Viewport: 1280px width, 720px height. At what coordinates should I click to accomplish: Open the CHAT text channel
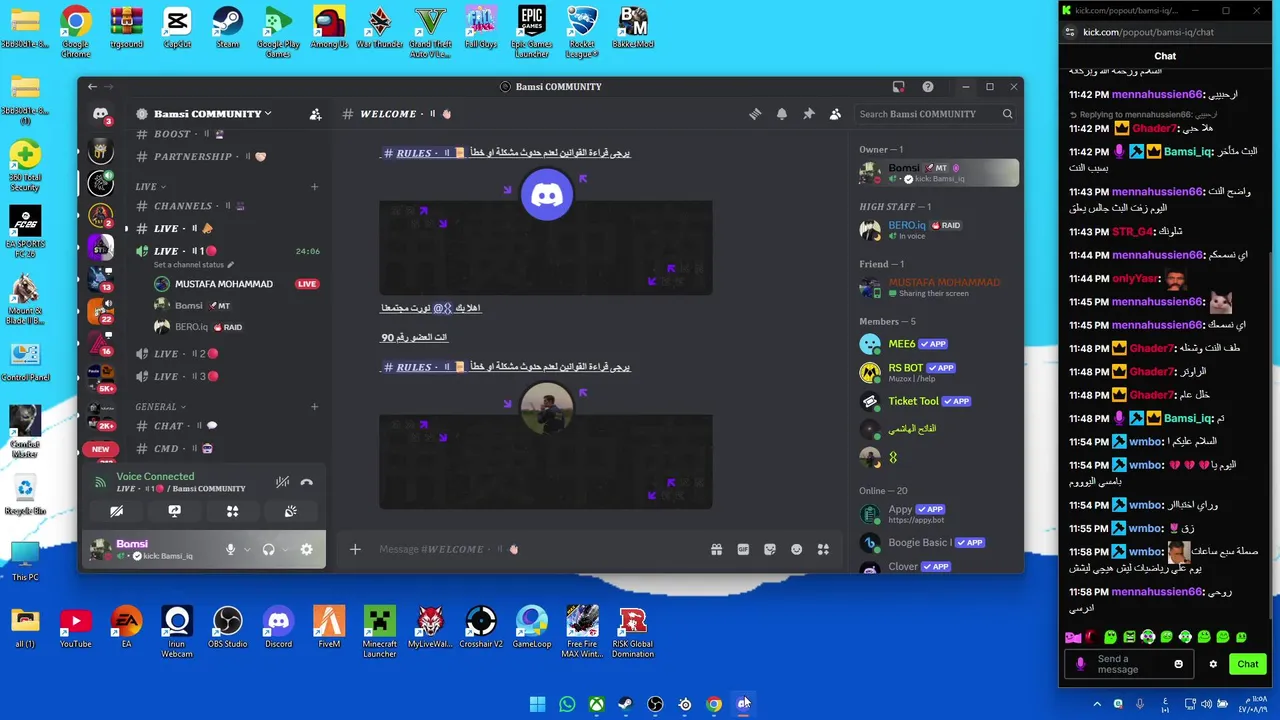coord(228,426)
